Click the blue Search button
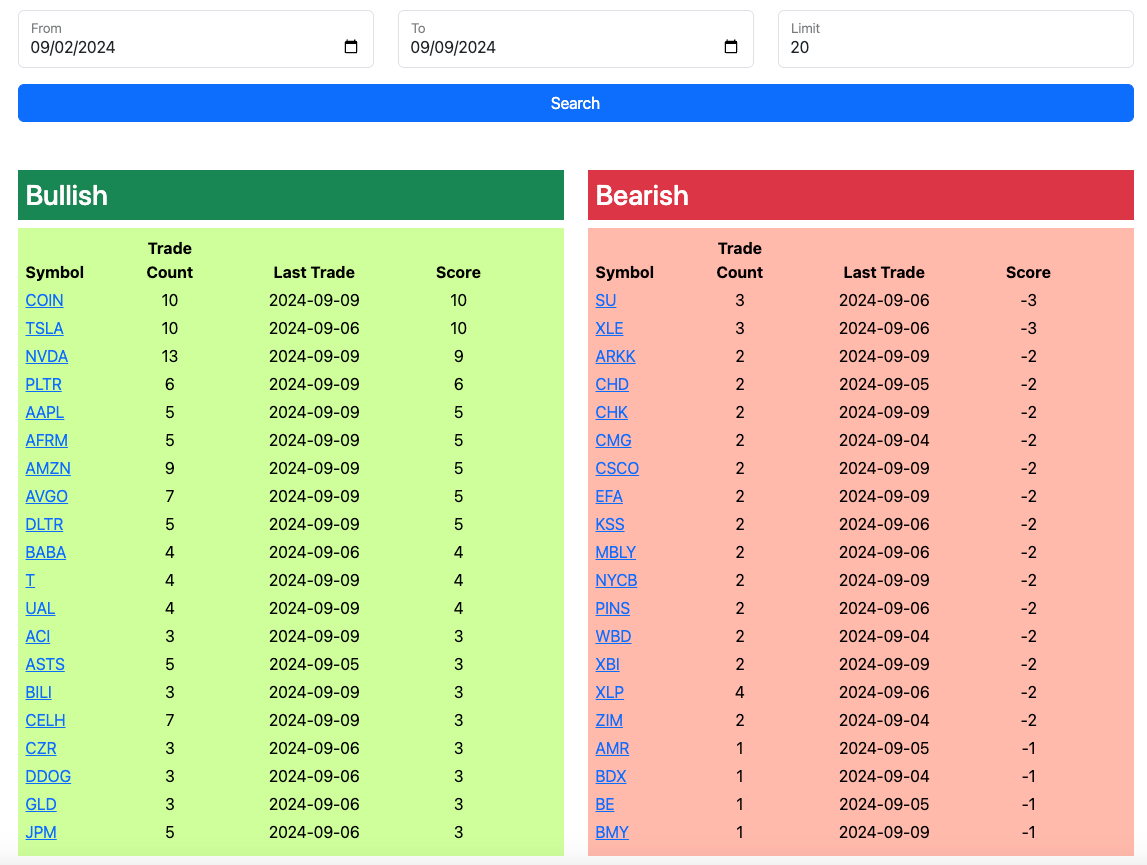The height and width of the screenshot is (865, 1147). click(x=576, y=103)
